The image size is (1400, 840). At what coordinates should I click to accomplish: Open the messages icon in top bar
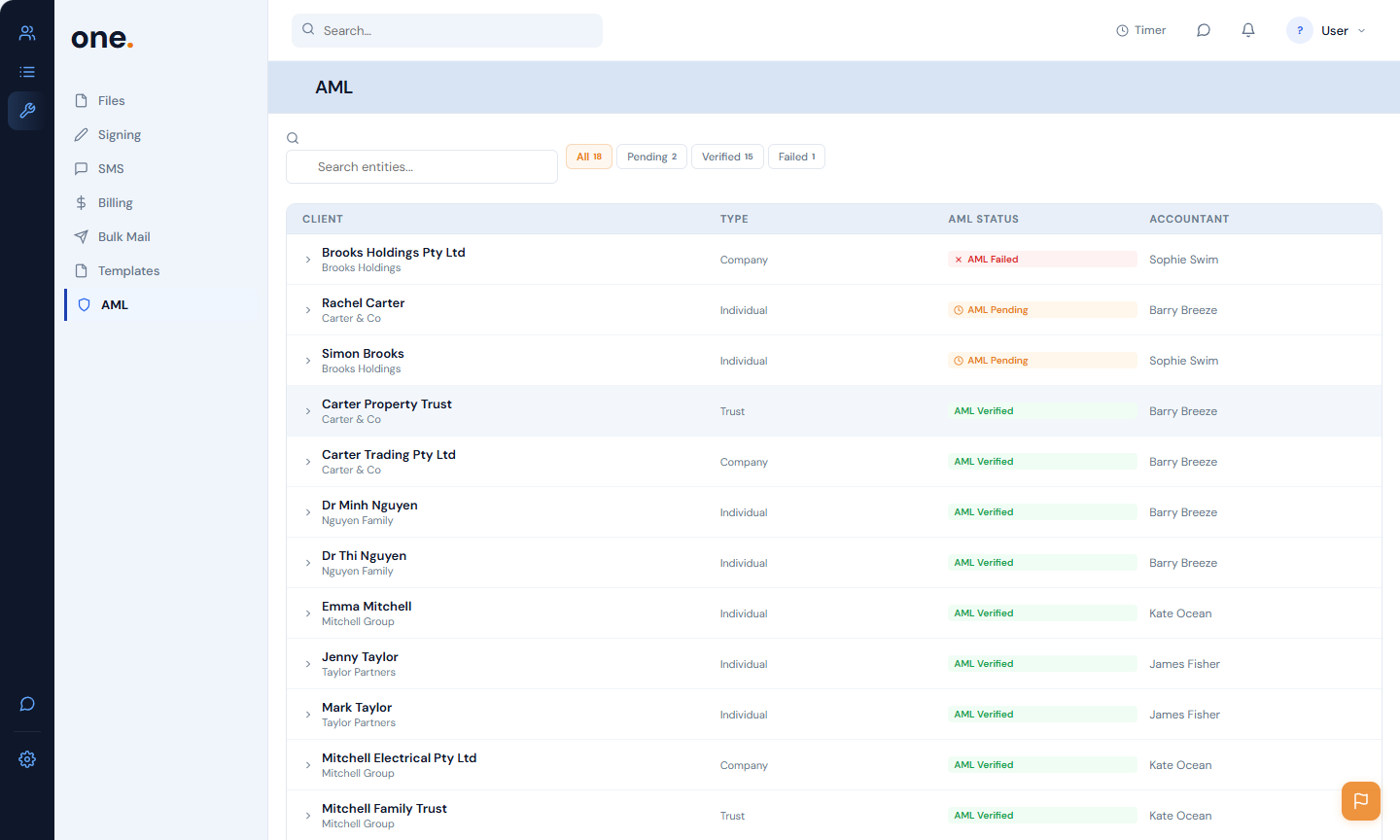[1204, 30]
